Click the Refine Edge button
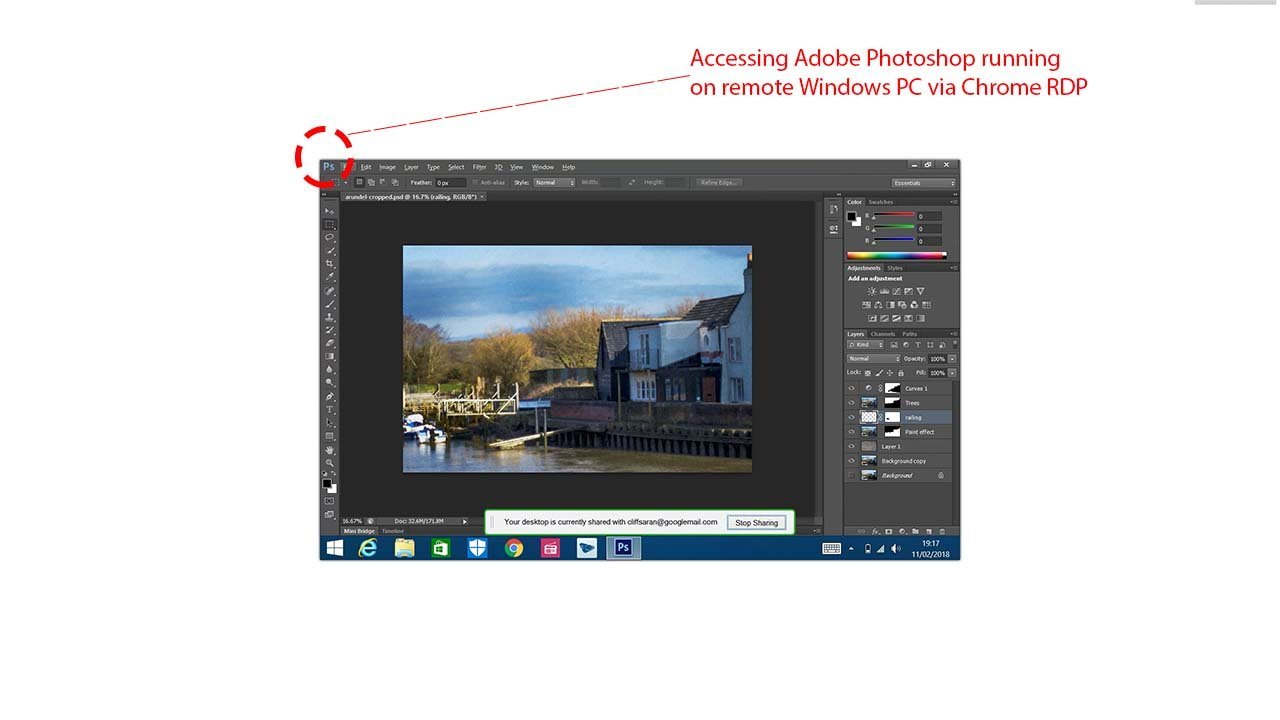Viewport: 1280px width, 720px height. point(719,183)
